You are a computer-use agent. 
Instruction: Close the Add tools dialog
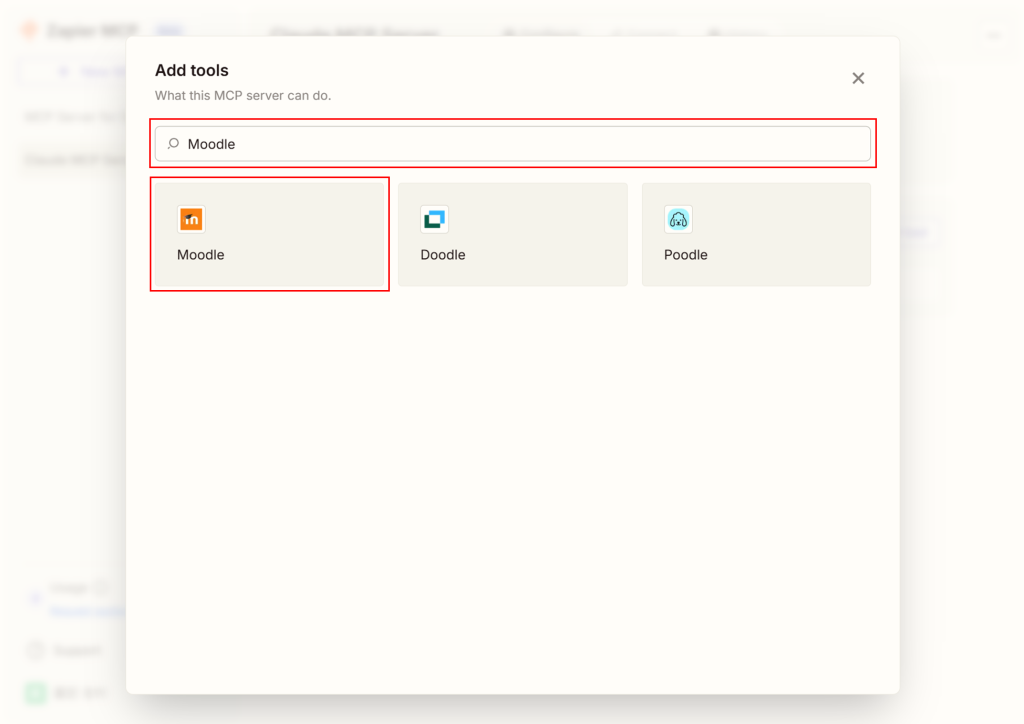[858, 78]
